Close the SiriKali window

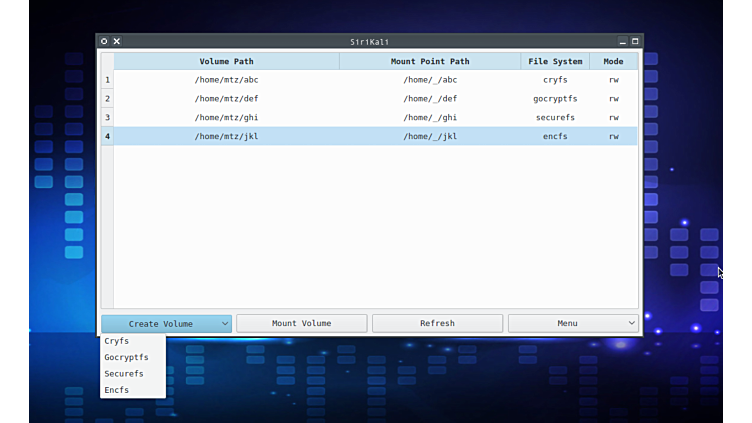(117, 41)
